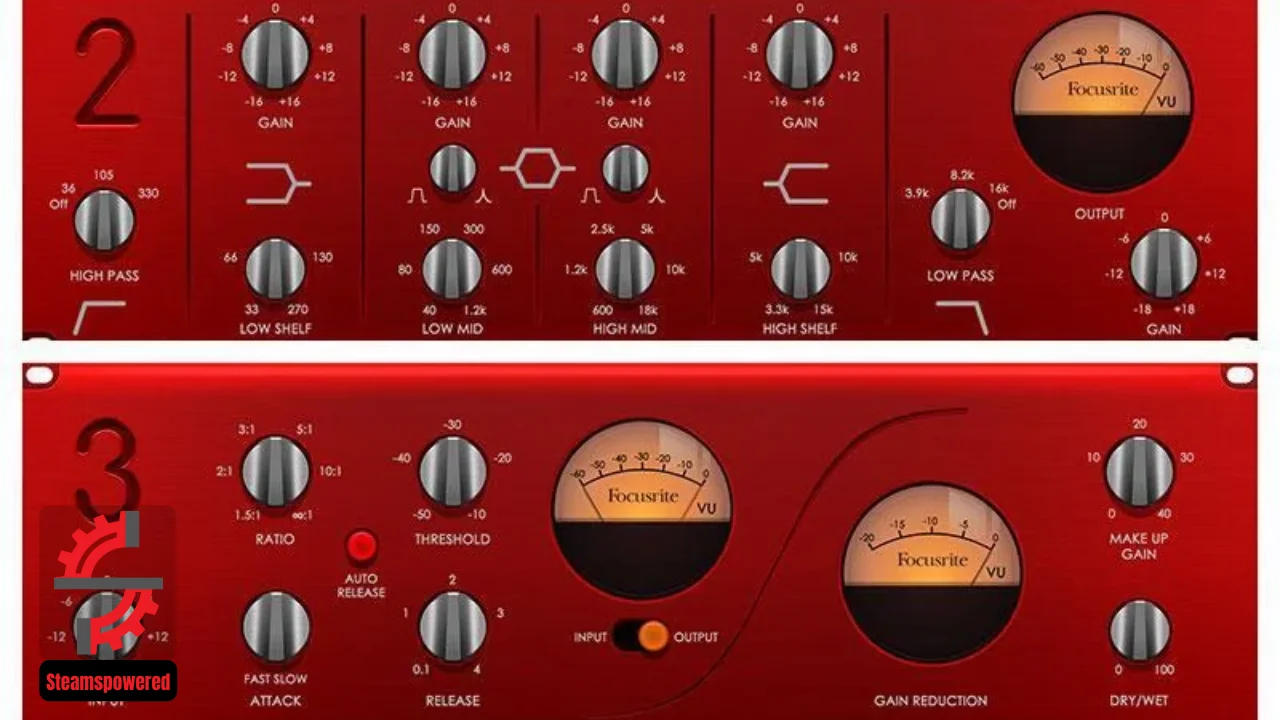Click the high shelf curve symbol

[x=795, y=184]
